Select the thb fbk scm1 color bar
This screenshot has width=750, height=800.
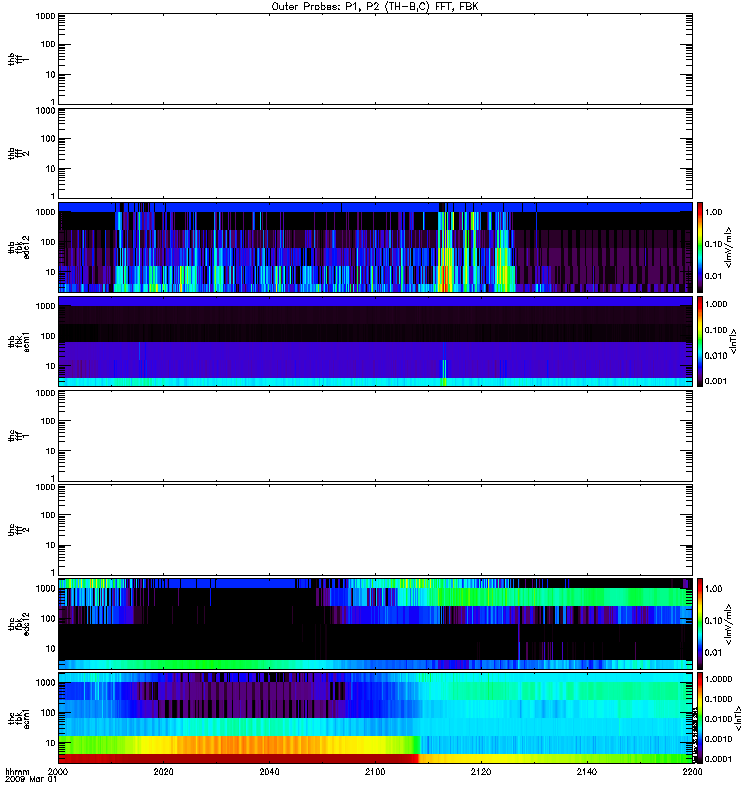[700, 341]
